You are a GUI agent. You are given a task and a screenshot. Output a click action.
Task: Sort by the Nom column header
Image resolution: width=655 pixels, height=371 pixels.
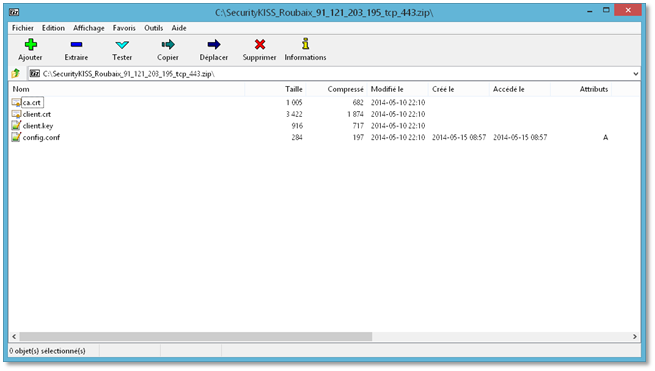[127, 89]
